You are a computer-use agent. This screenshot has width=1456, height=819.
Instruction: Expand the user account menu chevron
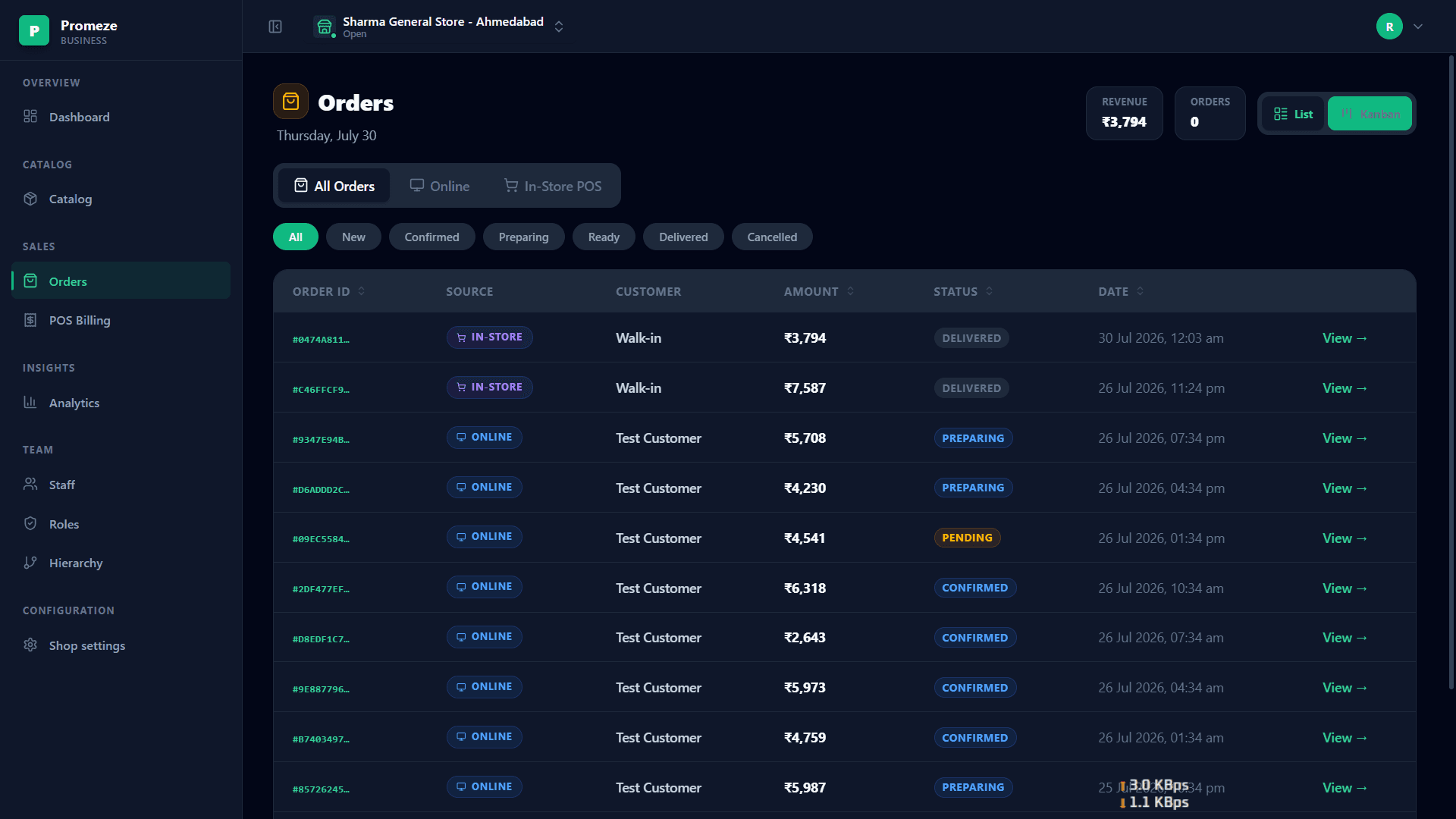coord(1418,27)
